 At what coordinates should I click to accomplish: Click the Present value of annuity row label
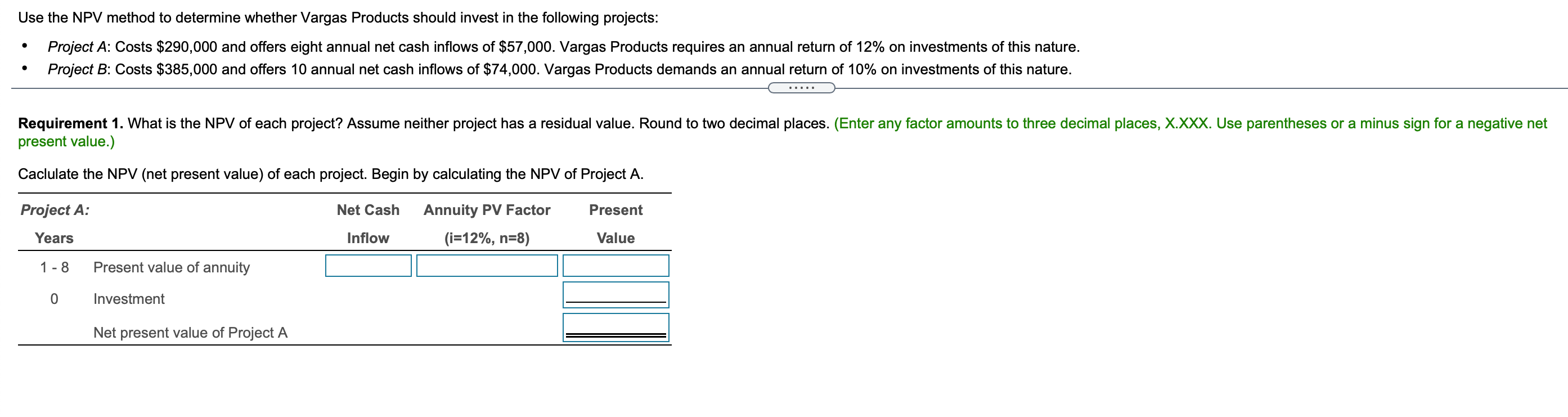171,267
